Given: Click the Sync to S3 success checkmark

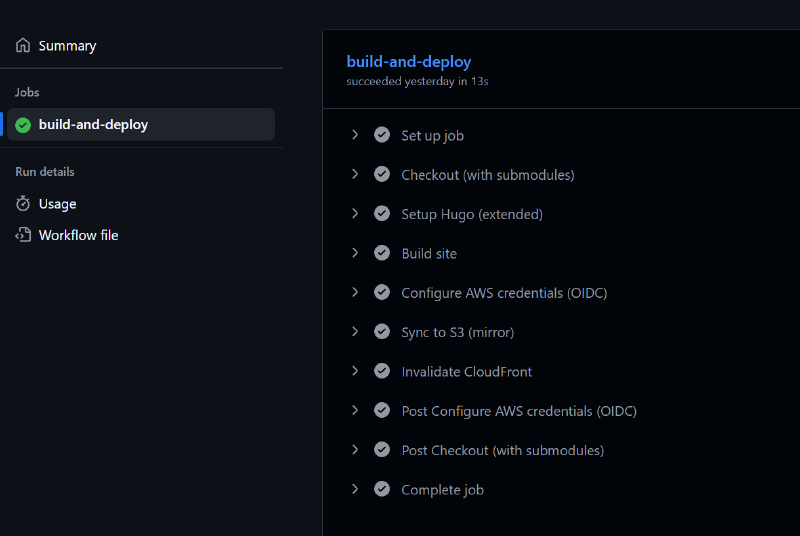Looking at the screenshot, I should tap(382, 332).
